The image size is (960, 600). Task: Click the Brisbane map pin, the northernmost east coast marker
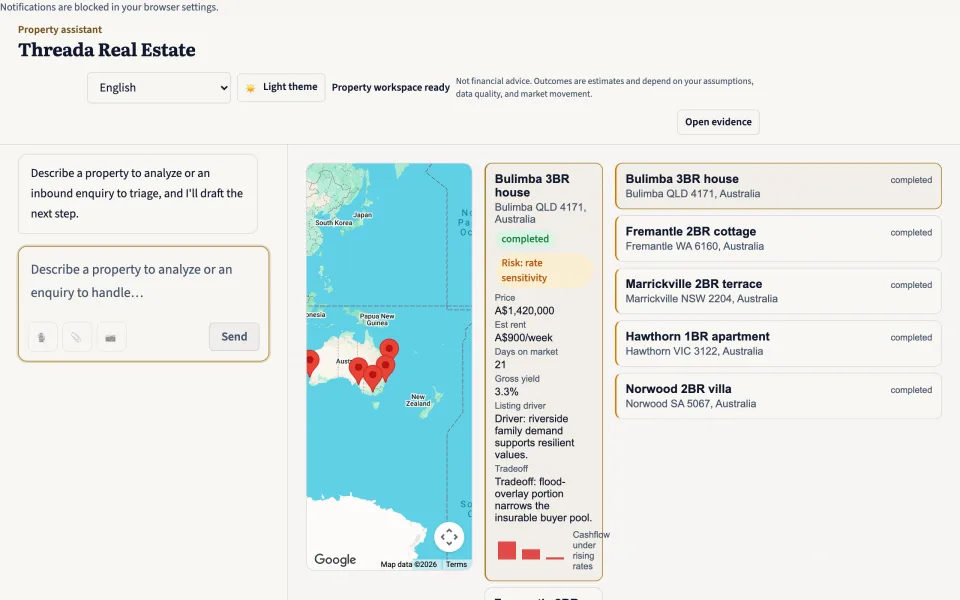389,350
